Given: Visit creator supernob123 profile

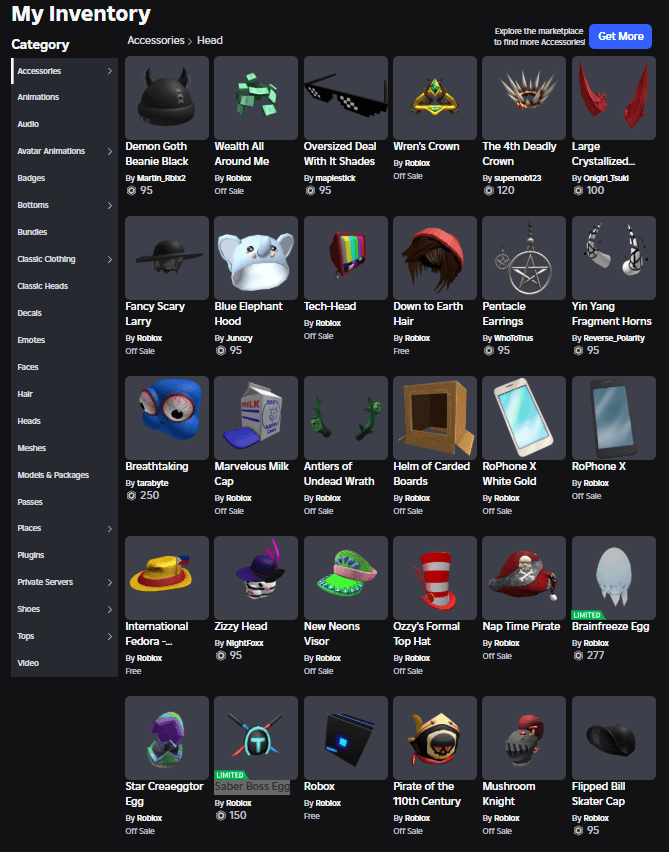Looking at the screenshot, I should point(517,178).
